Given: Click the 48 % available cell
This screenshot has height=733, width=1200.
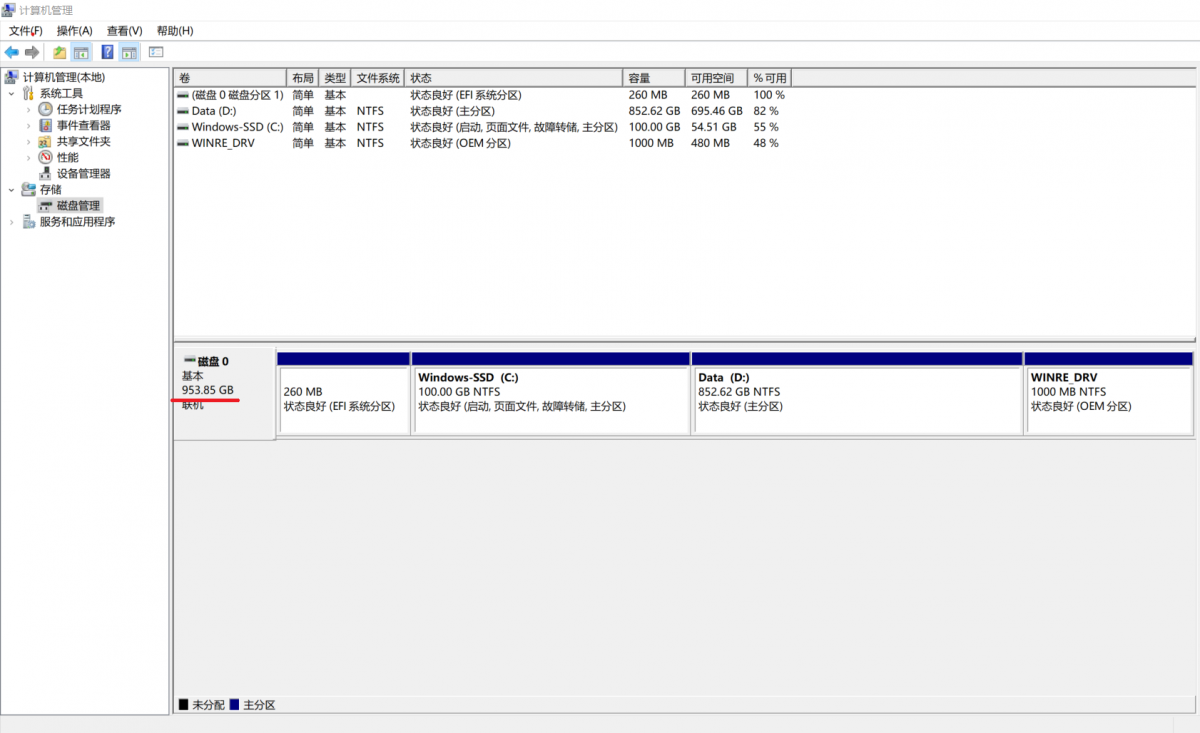Looking at the screenshot, I should point(766,143).
